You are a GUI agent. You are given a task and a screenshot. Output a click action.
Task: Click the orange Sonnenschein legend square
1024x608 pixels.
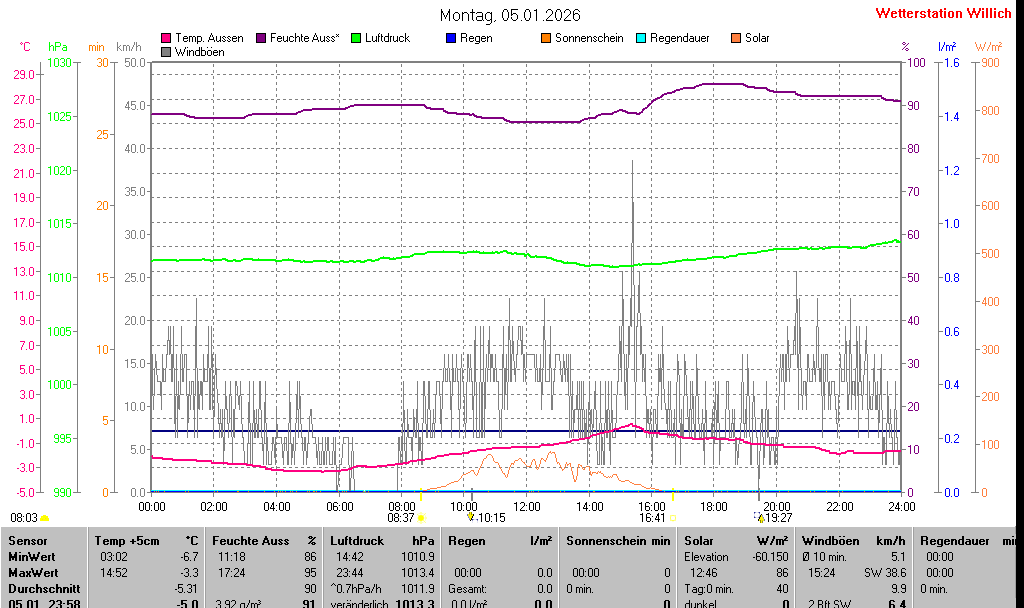(546, 38)
